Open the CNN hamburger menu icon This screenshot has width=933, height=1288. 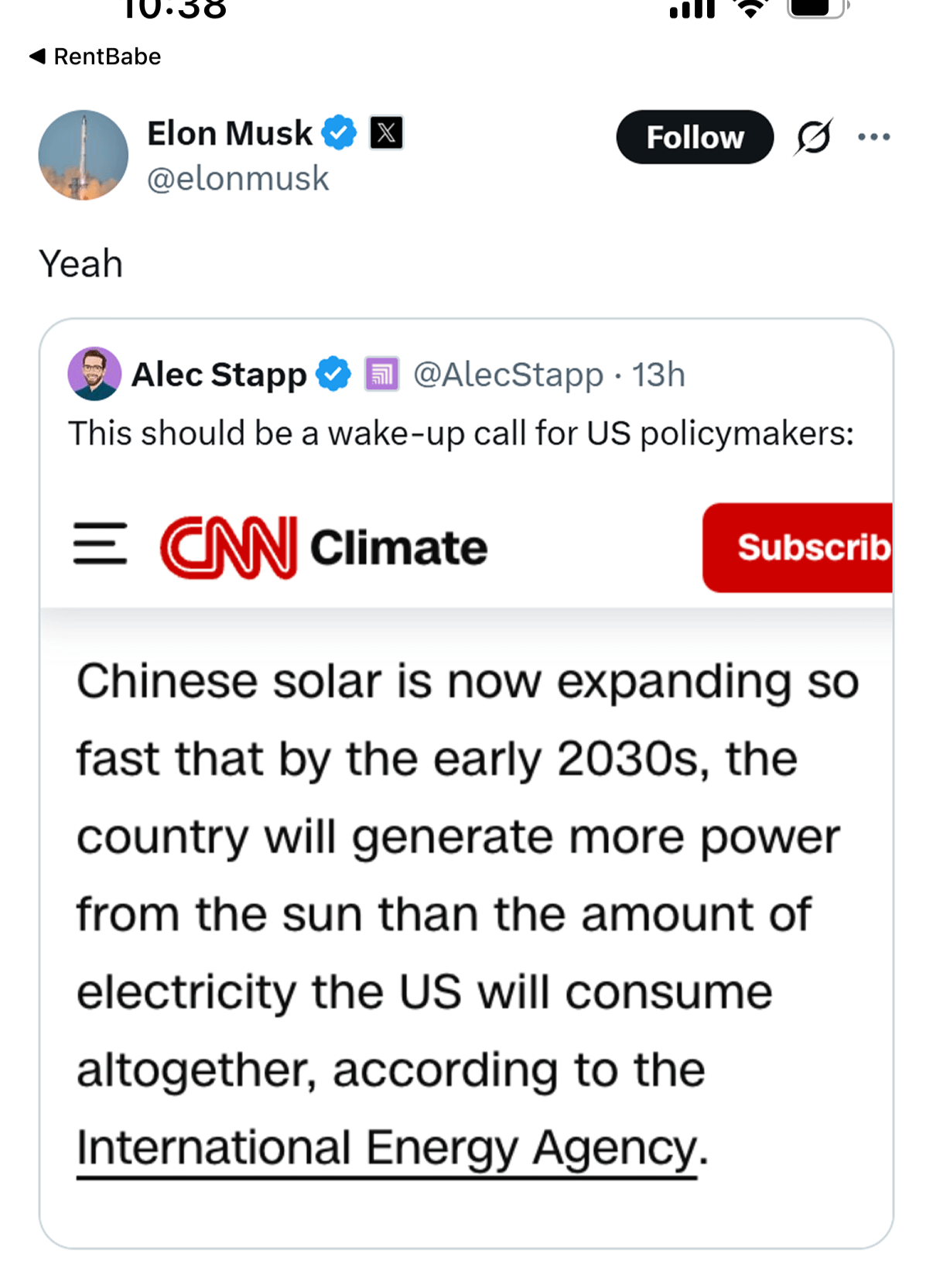(x=101, y=543)
